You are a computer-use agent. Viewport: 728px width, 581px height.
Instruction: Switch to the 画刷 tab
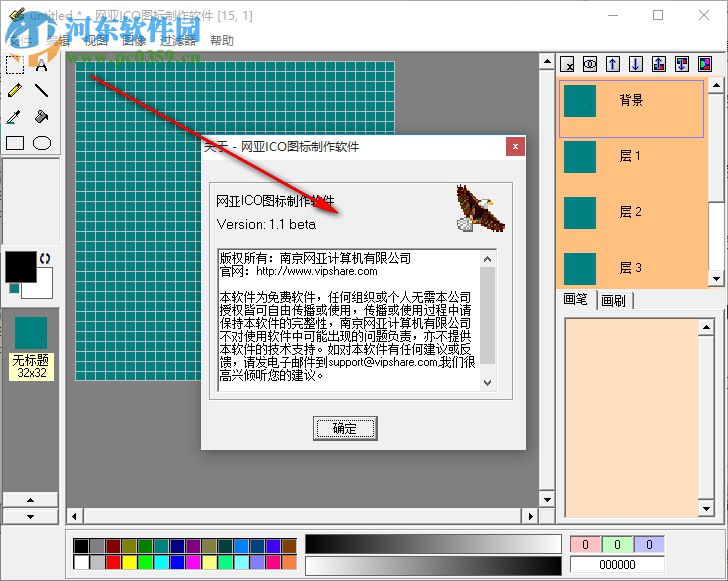pyautogui.click(x=613, y=300)
